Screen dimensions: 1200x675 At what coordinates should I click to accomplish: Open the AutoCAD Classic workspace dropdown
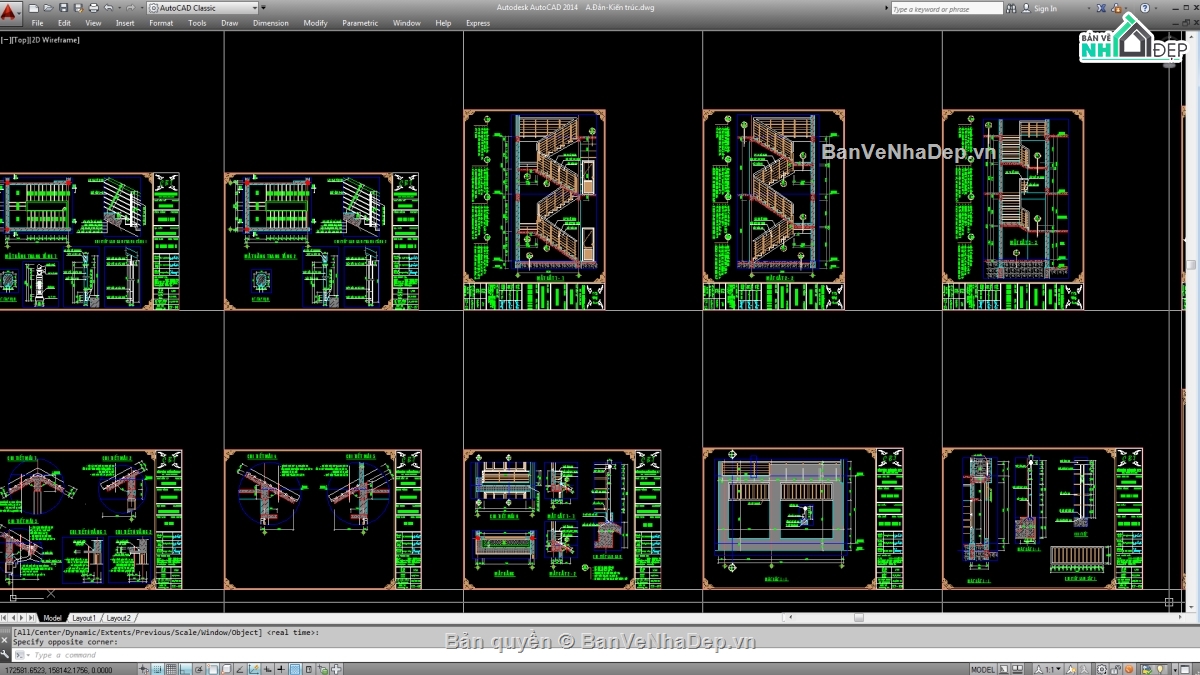(254, 7)
